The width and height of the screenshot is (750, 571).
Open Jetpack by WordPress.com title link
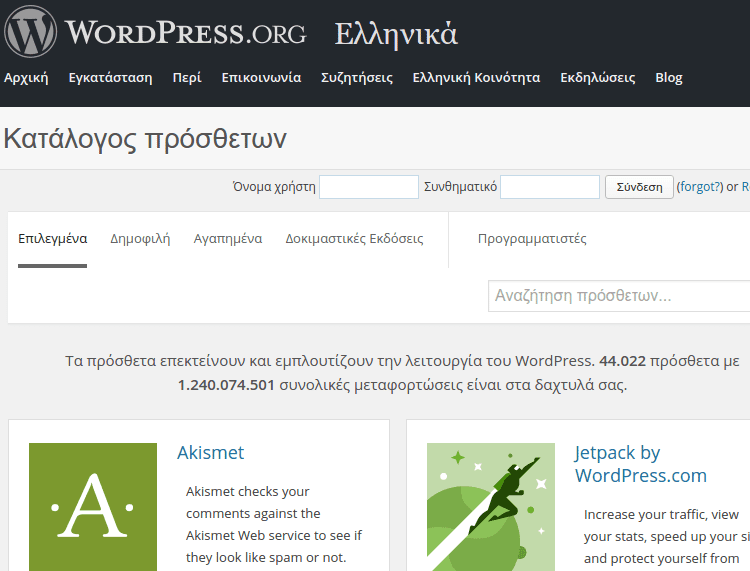(x=640, y=464)
